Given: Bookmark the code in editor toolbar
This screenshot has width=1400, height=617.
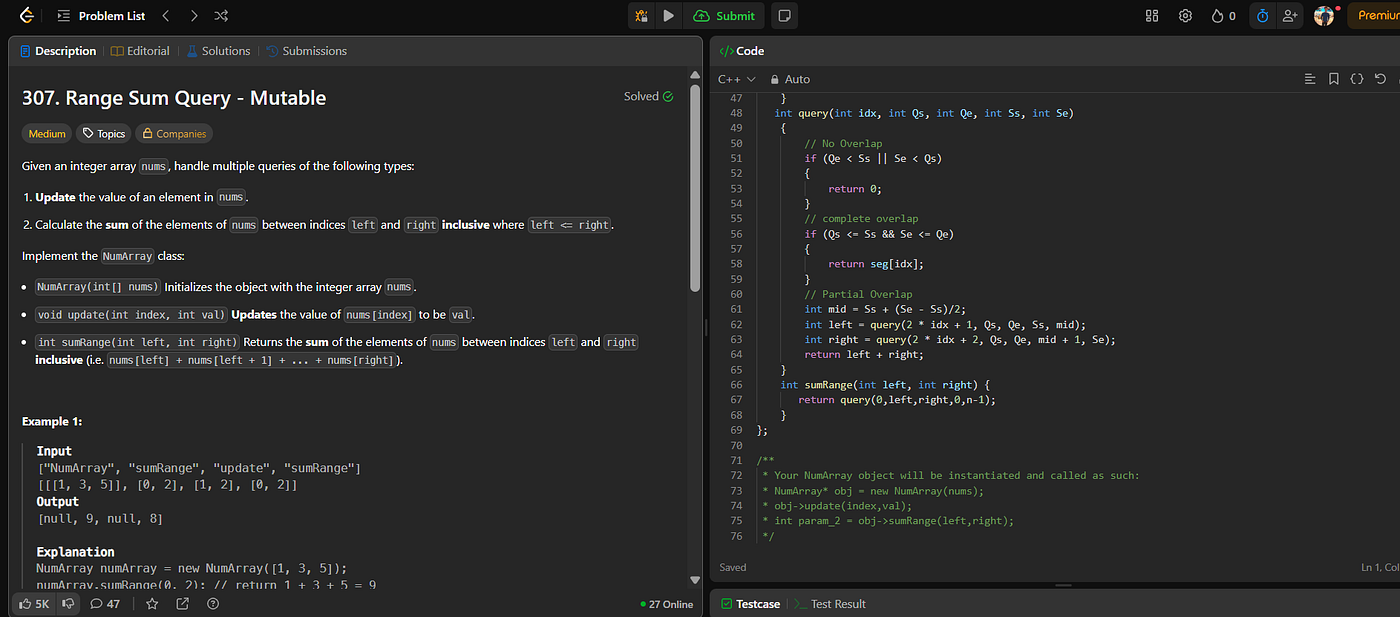Looking at the screenshot, I should click(1333, 79).
